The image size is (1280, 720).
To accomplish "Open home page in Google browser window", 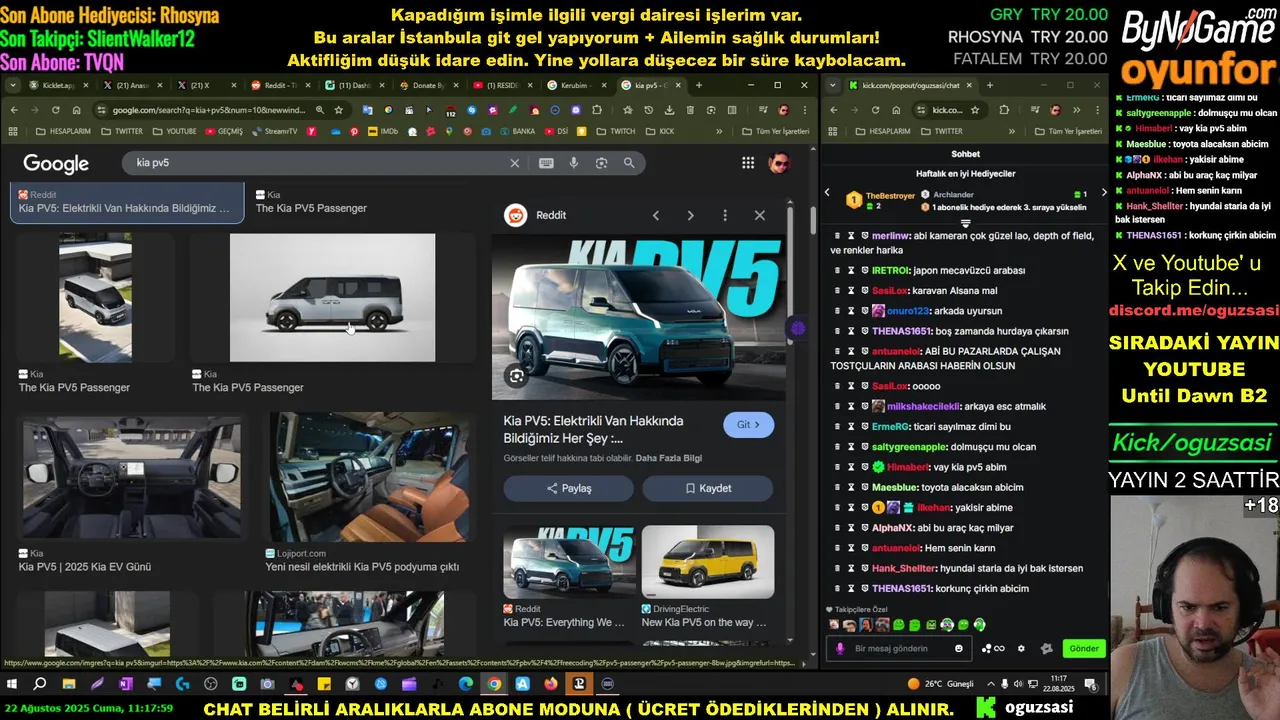I will click(76, 110).
